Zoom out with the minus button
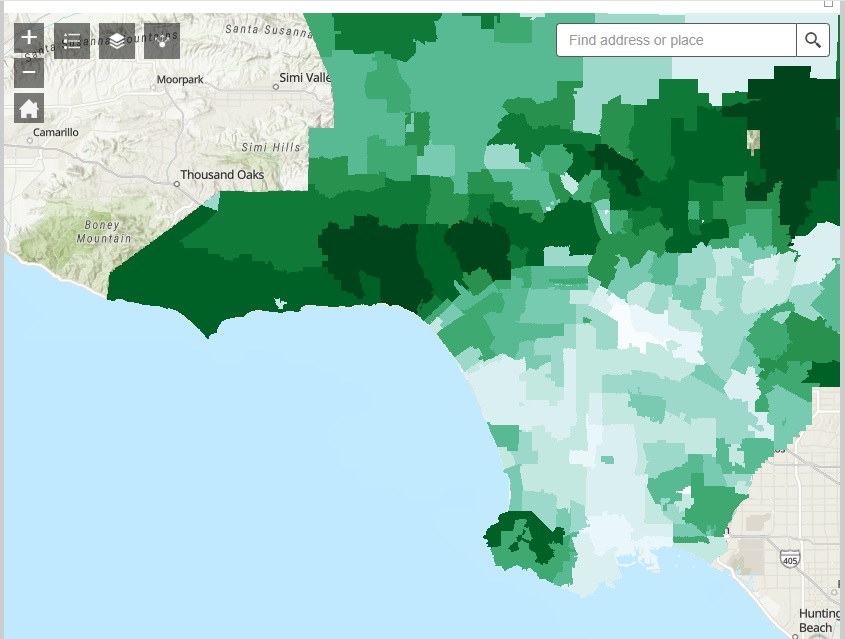This screenshot has height=639, width=845. [x=29, y=72]
